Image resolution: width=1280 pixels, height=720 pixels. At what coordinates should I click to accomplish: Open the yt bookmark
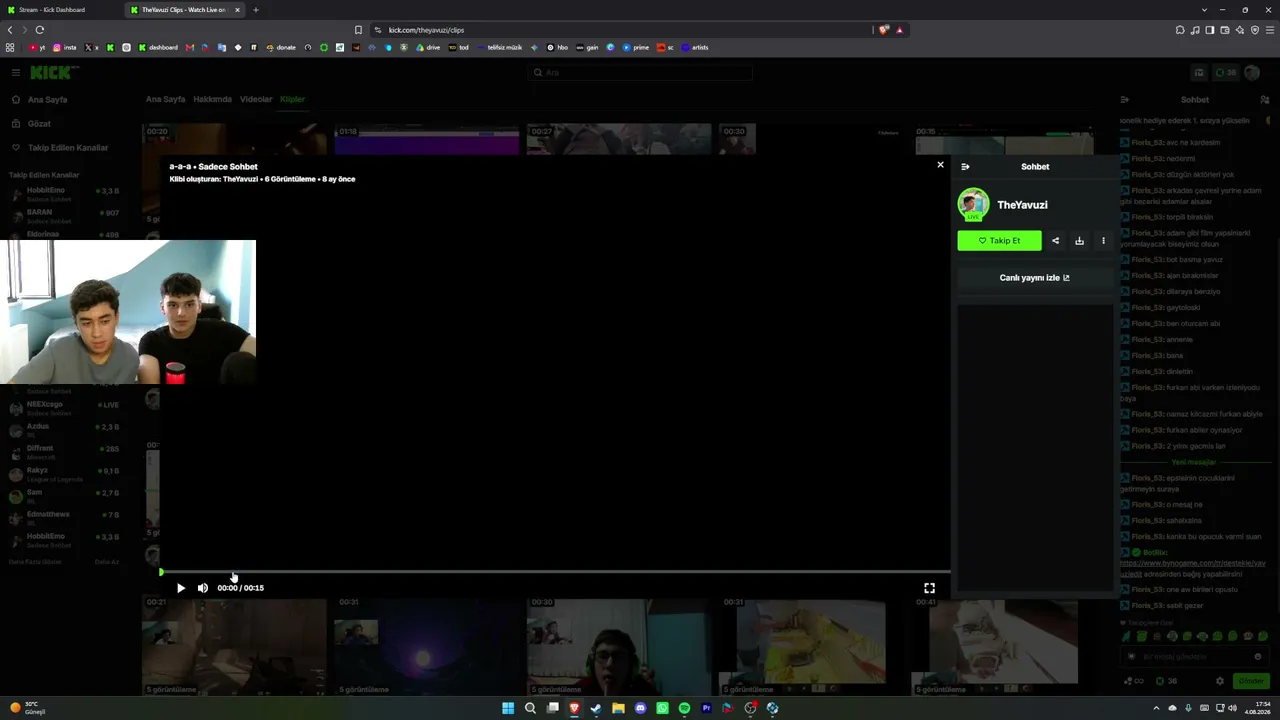click(38, 47)
